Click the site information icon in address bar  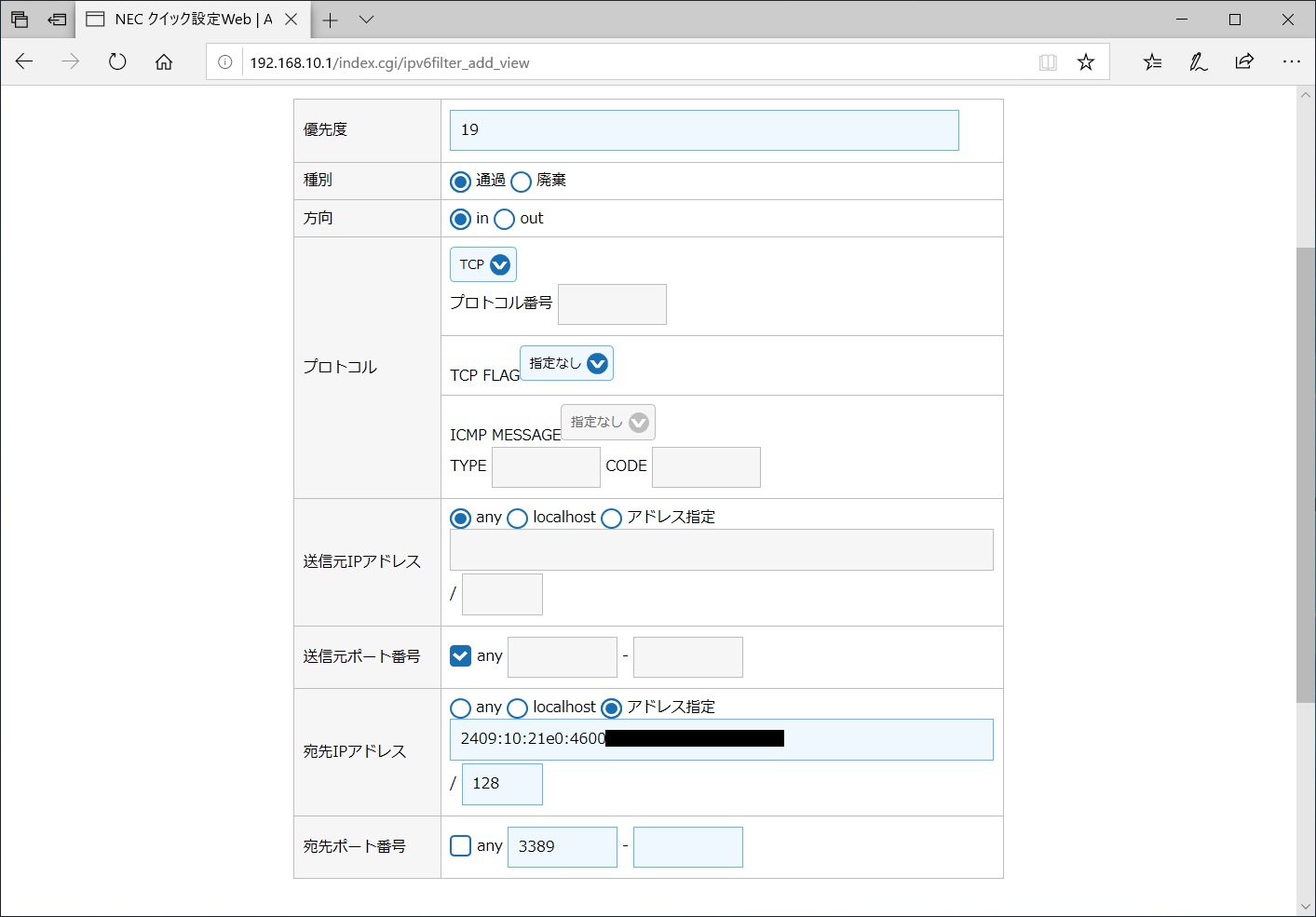225,62
